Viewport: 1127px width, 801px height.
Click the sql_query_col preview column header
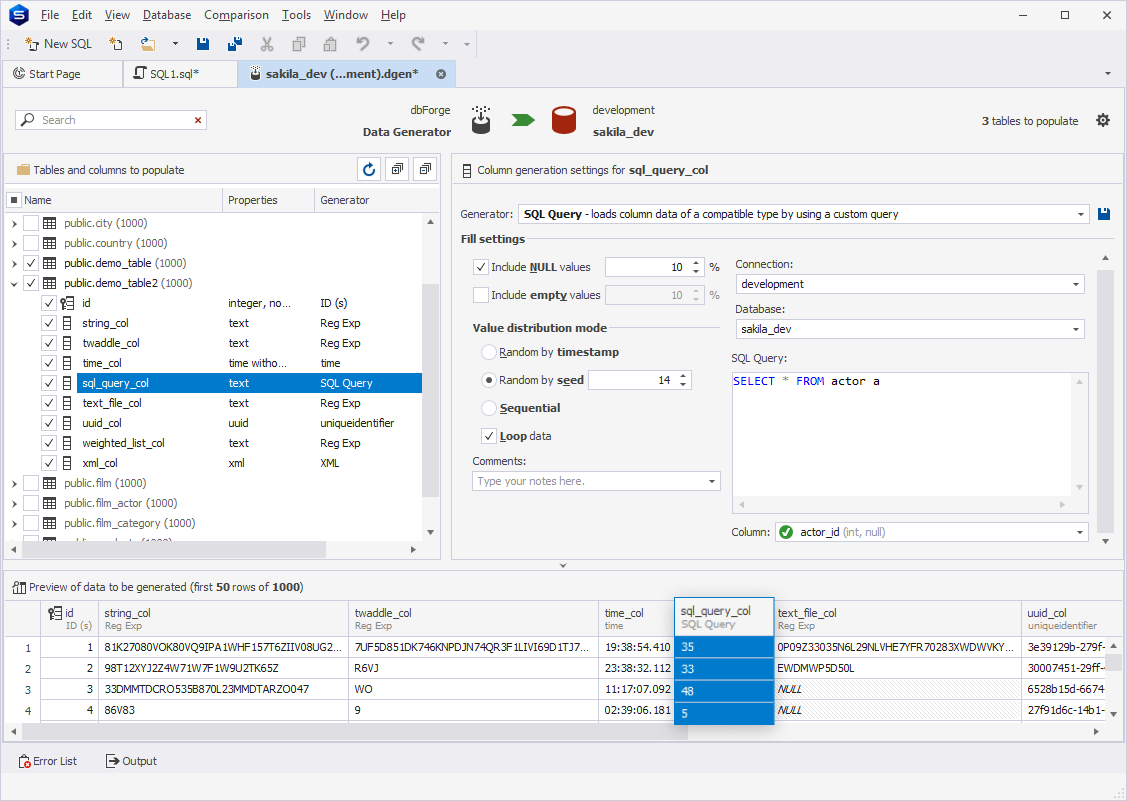724,617
